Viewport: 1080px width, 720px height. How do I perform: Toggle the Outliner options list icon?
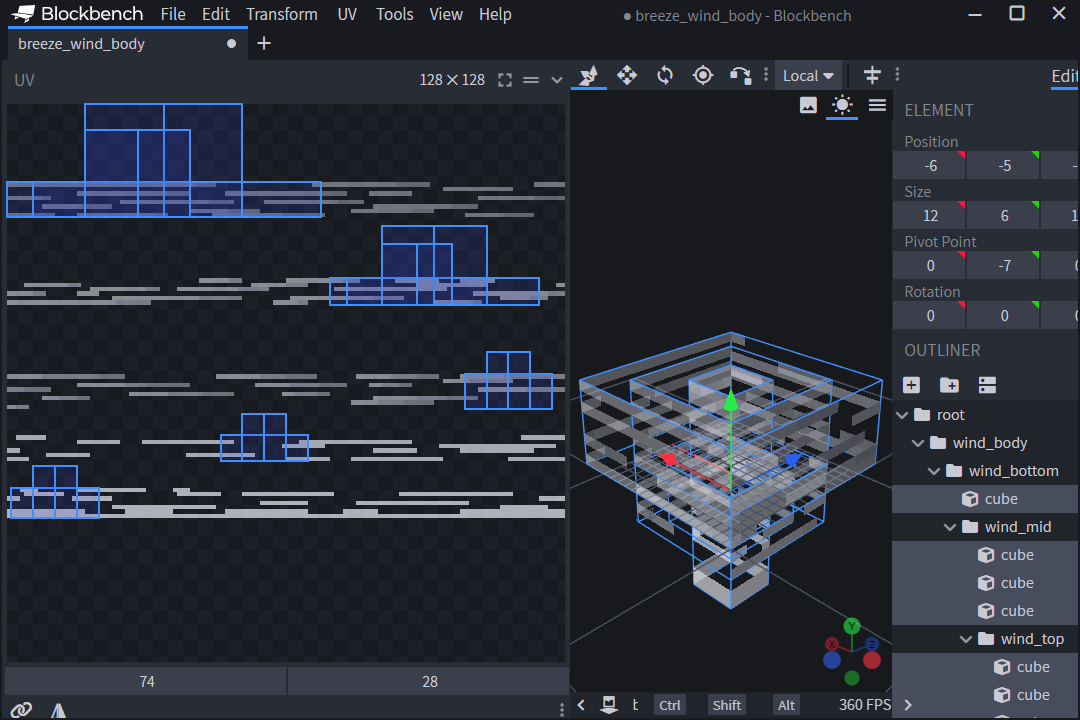[x=987, y=385]
